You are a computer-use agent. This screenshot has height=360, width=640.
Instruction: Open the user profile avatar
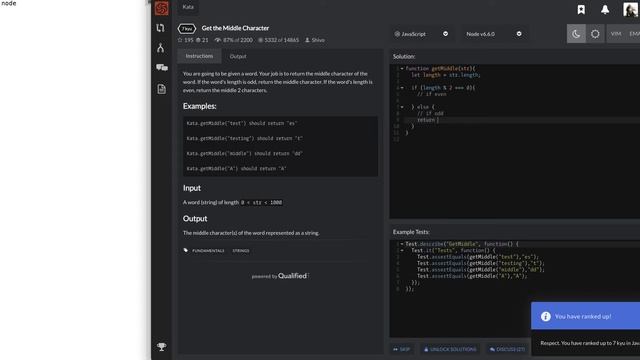click(x=631, y=9)
